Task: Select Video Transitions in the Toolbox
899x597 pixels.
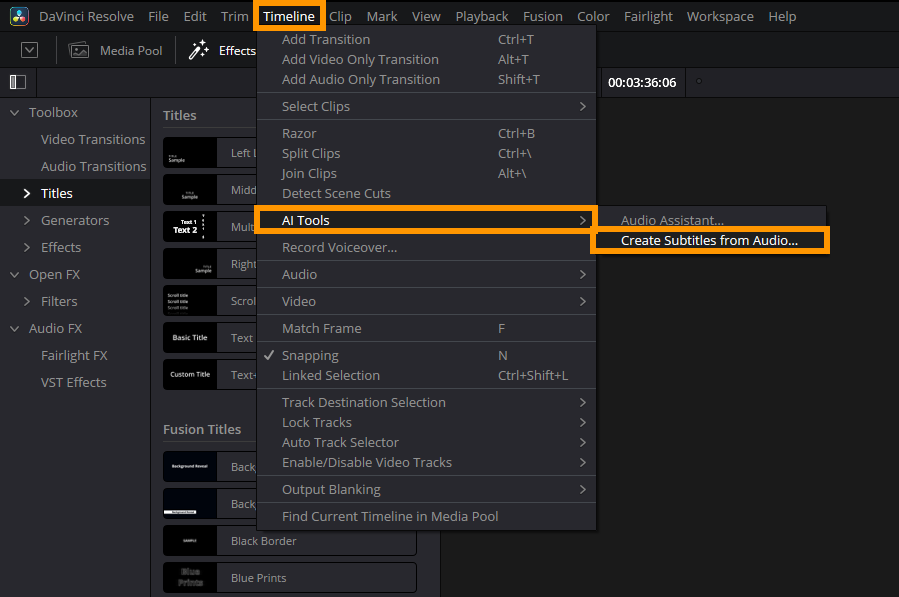Action: 93,139
